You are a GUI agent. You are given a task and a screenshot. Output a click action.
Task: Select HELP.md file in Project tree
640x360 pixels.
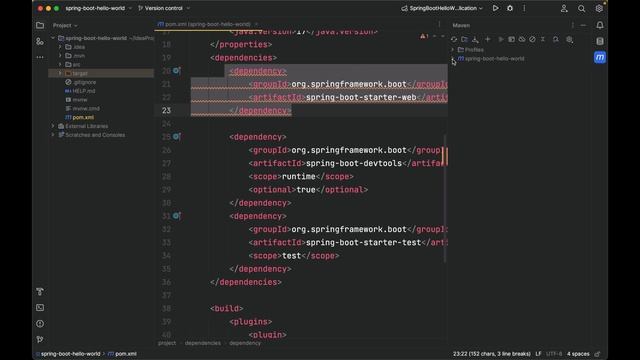(x=84, y=91)
